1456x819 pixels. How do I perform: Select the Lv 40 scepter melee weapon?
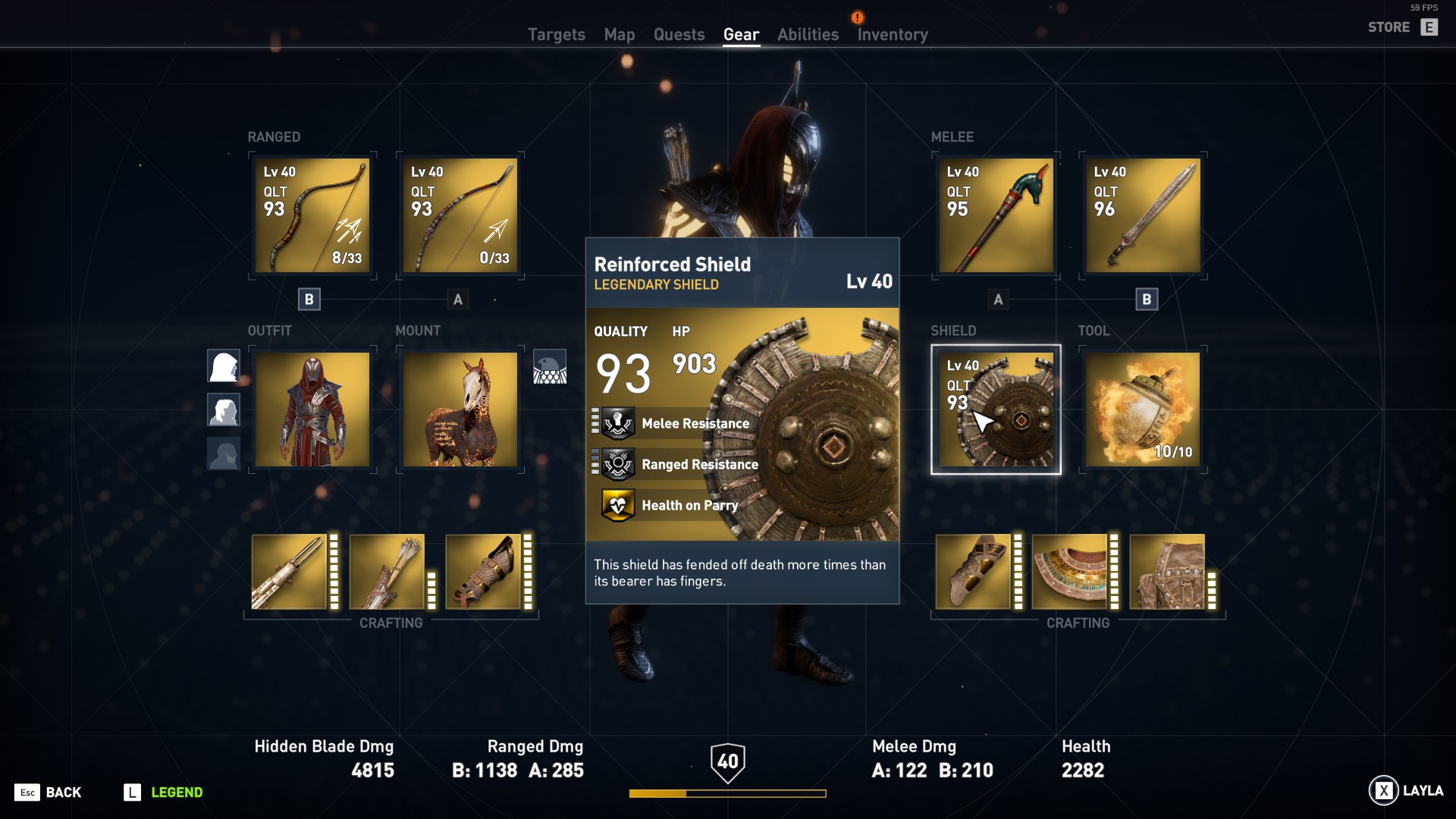[x=996, y=215]
